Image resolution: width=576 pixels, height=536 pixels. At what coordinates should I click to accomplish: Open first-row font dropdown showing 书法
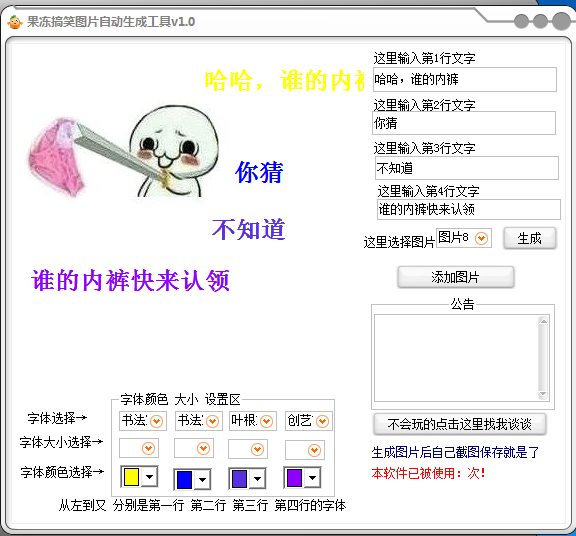(143, 421)
